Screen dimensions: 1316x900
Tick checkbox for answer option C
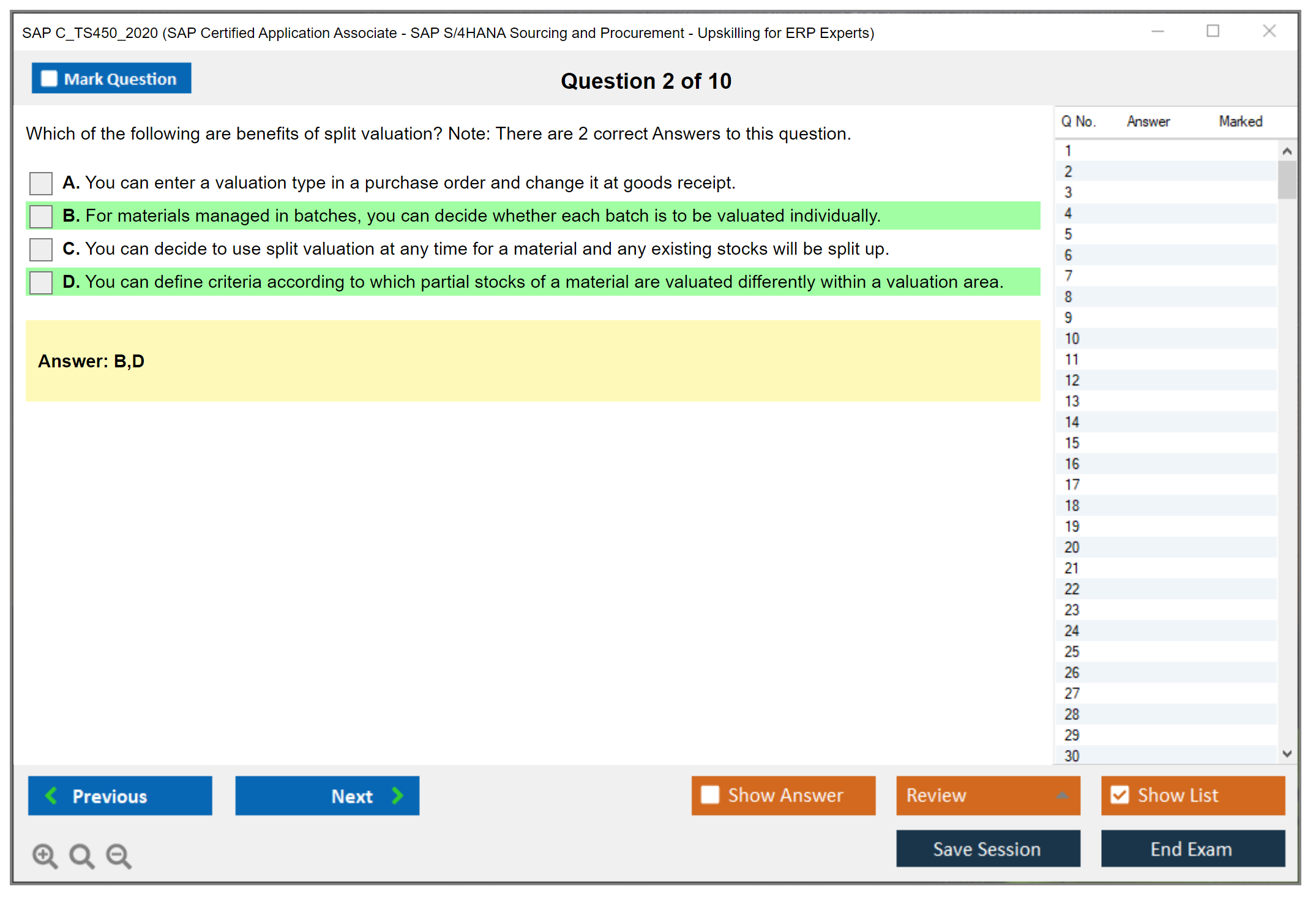[x=41, y=249]
